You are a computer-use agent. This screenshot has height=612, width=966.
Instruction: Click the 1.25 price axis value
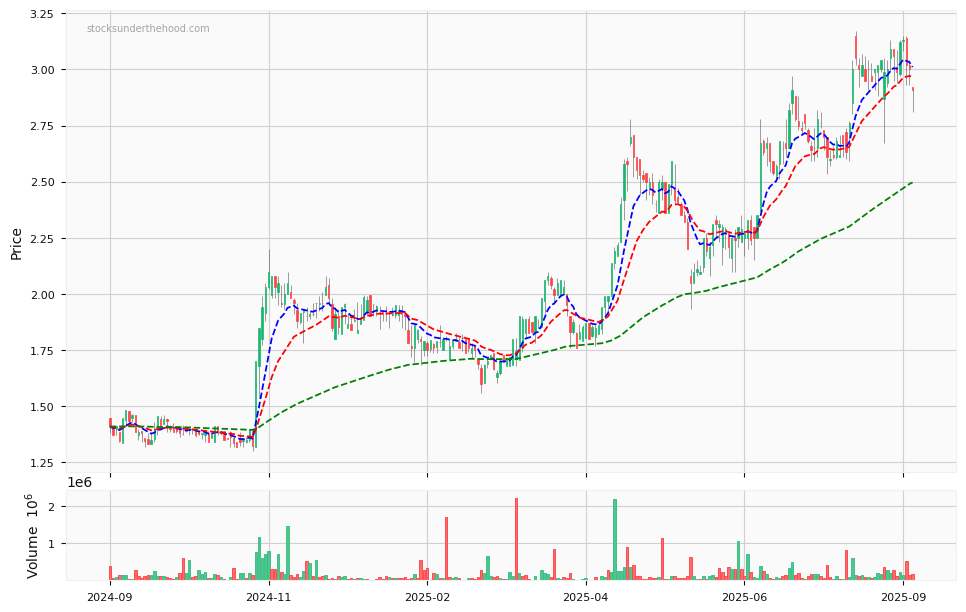tap(41, 463)
